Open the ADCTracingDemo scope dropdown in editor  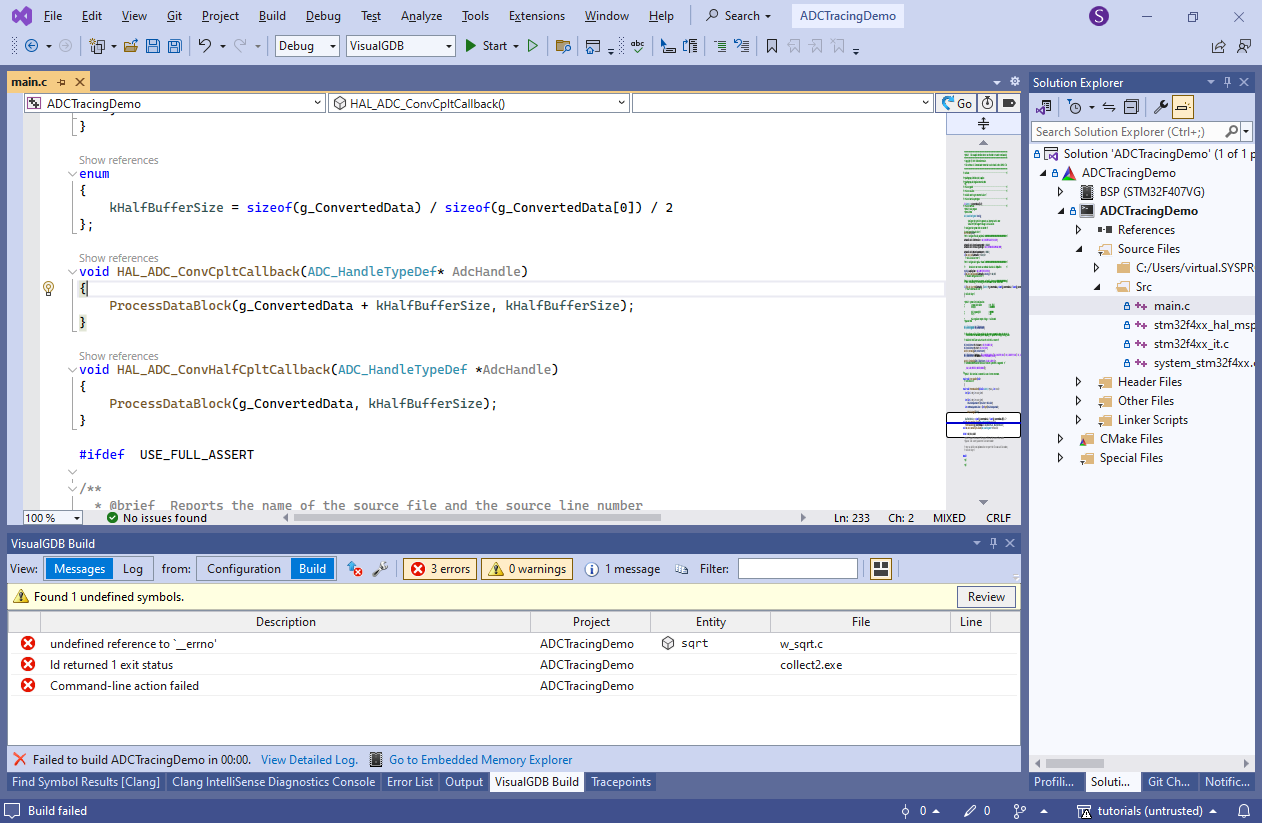pos(175,103)
